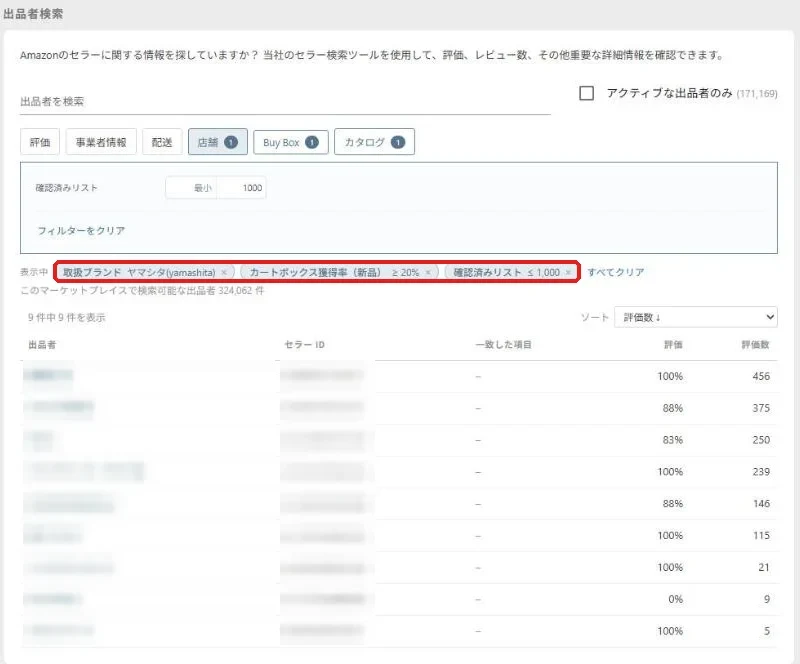Click the 評価数 value 239
Screen dimensions: 800x664
[x=761, y=472]
